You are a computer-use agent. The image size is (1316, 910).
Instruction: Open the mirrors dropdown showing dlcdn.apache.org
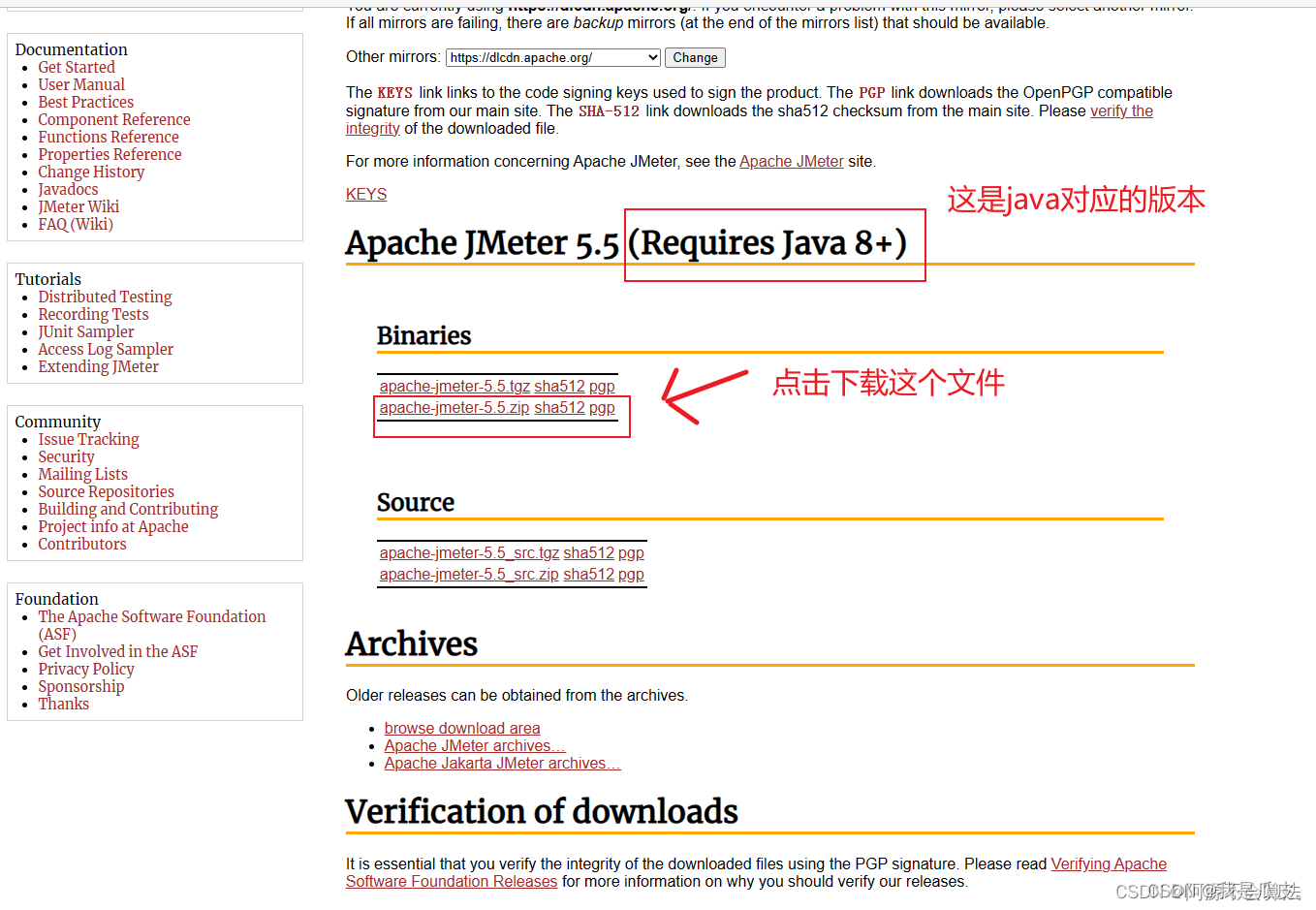tap(553, 58)
